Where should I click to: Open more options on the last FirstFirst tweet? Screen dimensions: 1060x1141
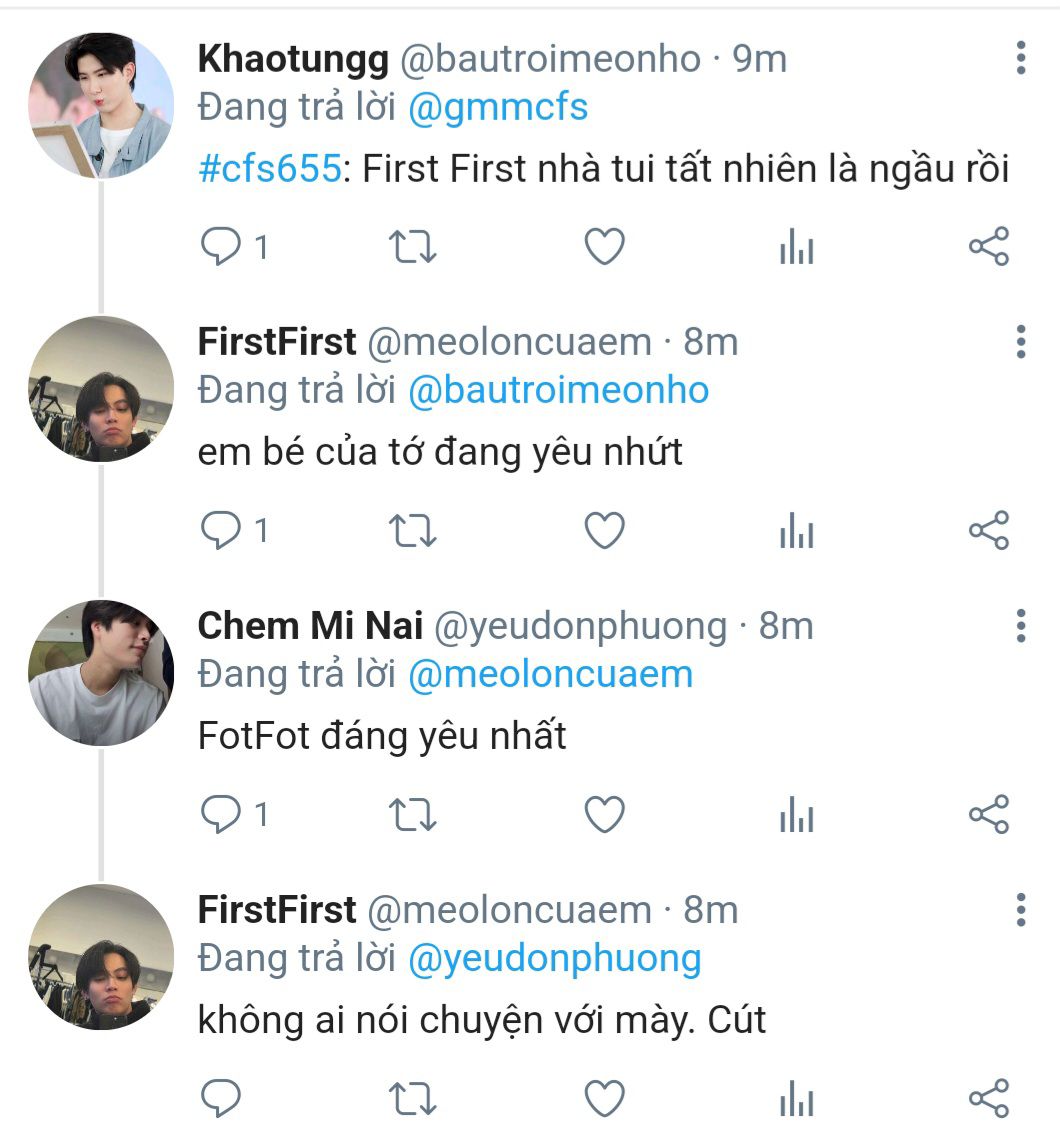click(1020, 910)
